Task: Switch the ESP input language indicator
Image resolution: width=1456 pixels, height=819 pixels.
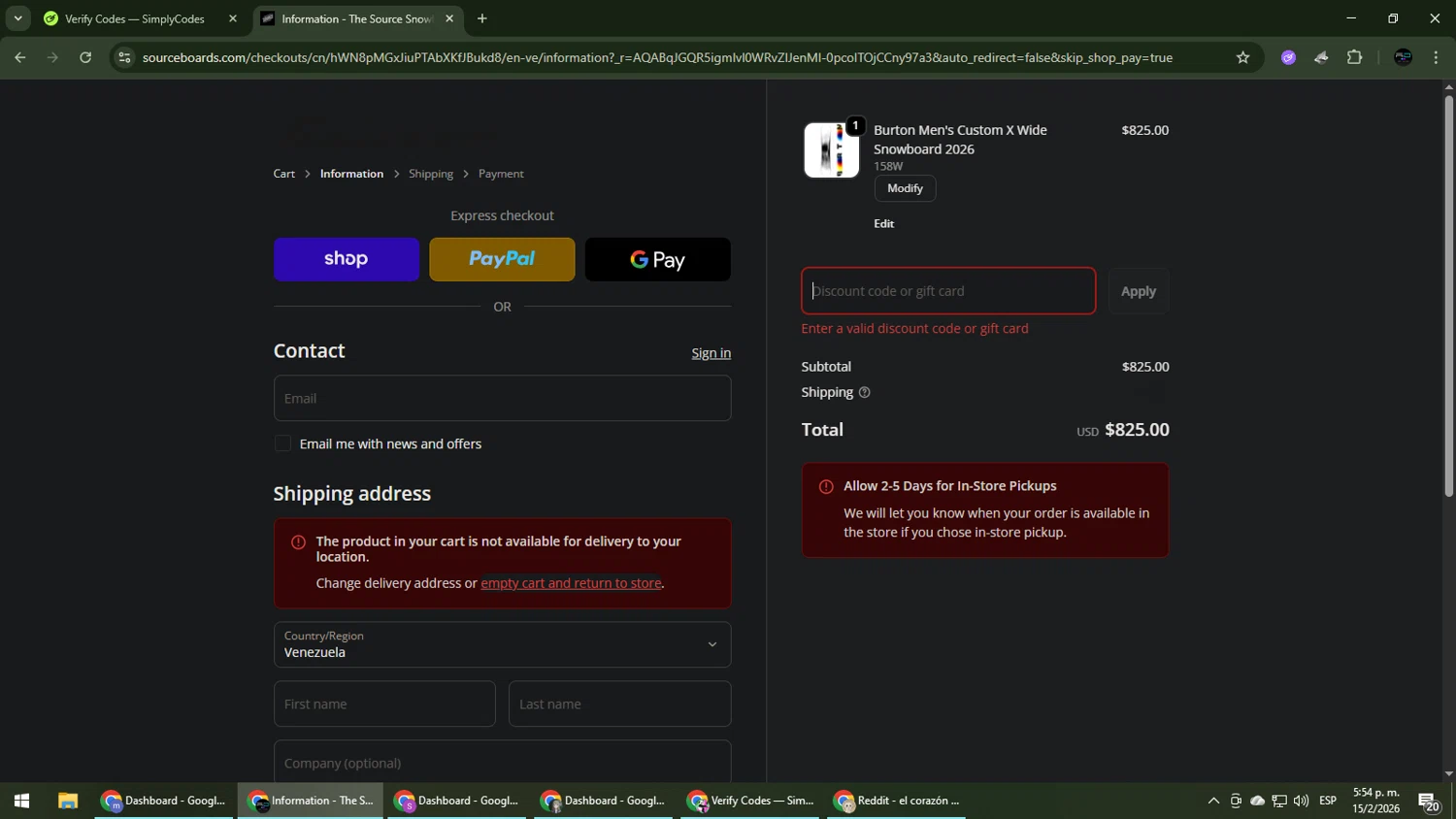Action: 1328,801
